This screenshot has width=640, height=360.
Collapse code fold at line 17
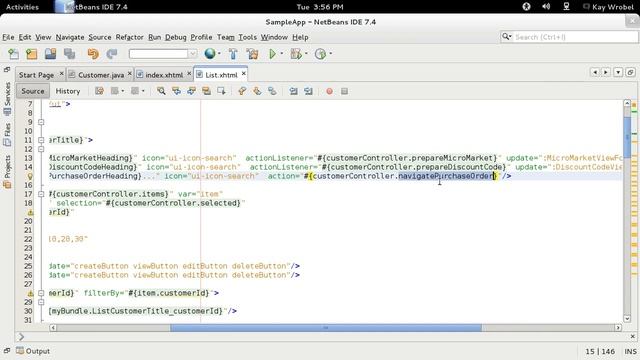coord(41,194)
